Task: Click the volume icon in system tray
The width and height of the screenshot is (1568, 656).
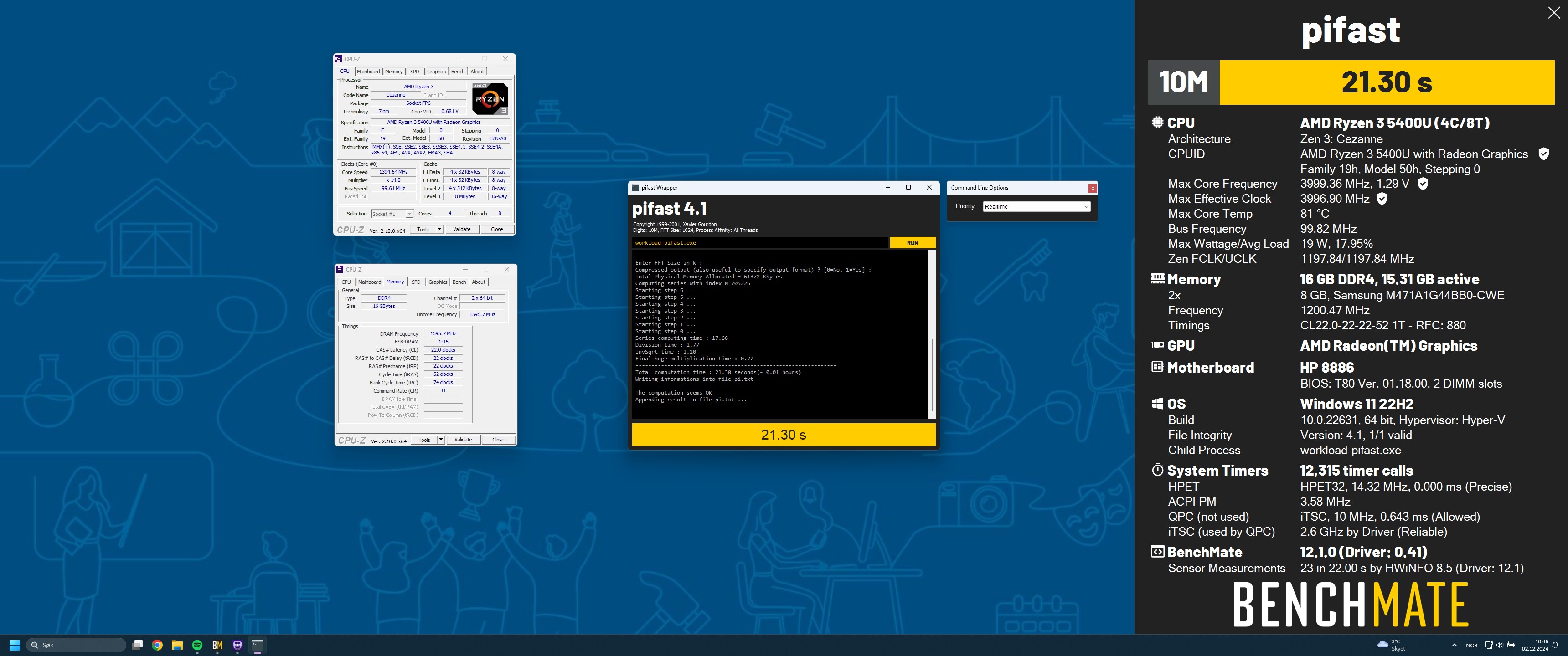Action: pos(1499,645)
